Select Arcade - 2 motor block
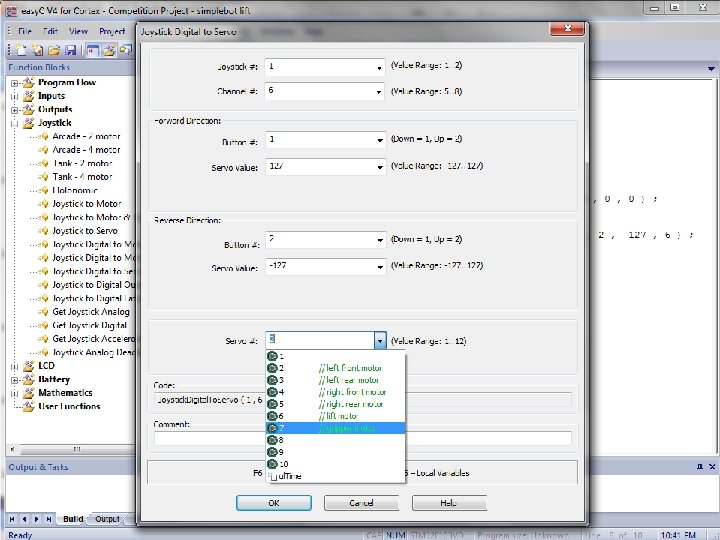720x540 pixels. pyautogui.click(x=86, y=136)
